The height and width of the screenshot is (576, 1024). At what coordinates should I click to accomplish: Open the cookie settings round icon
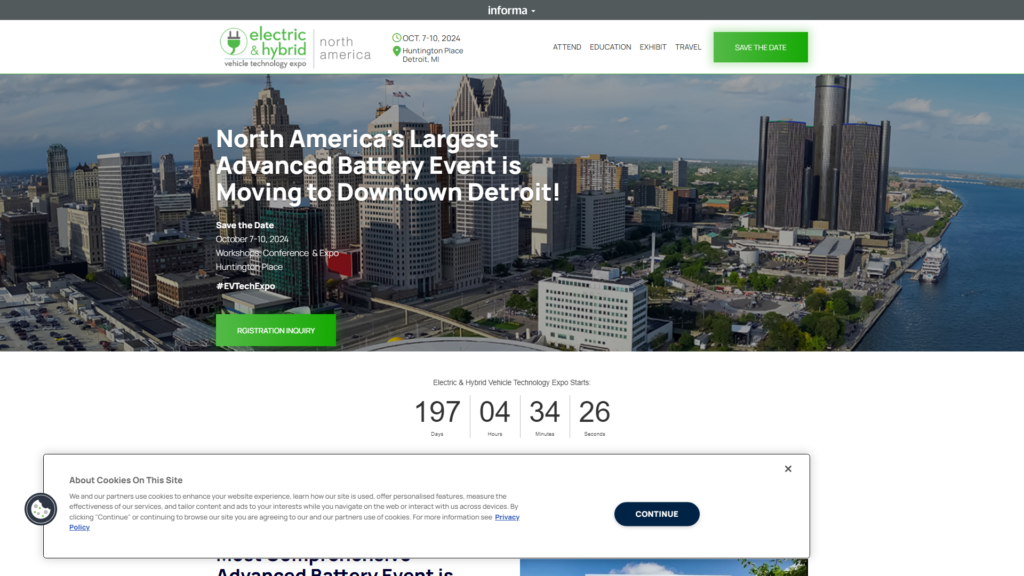point(40,509)
